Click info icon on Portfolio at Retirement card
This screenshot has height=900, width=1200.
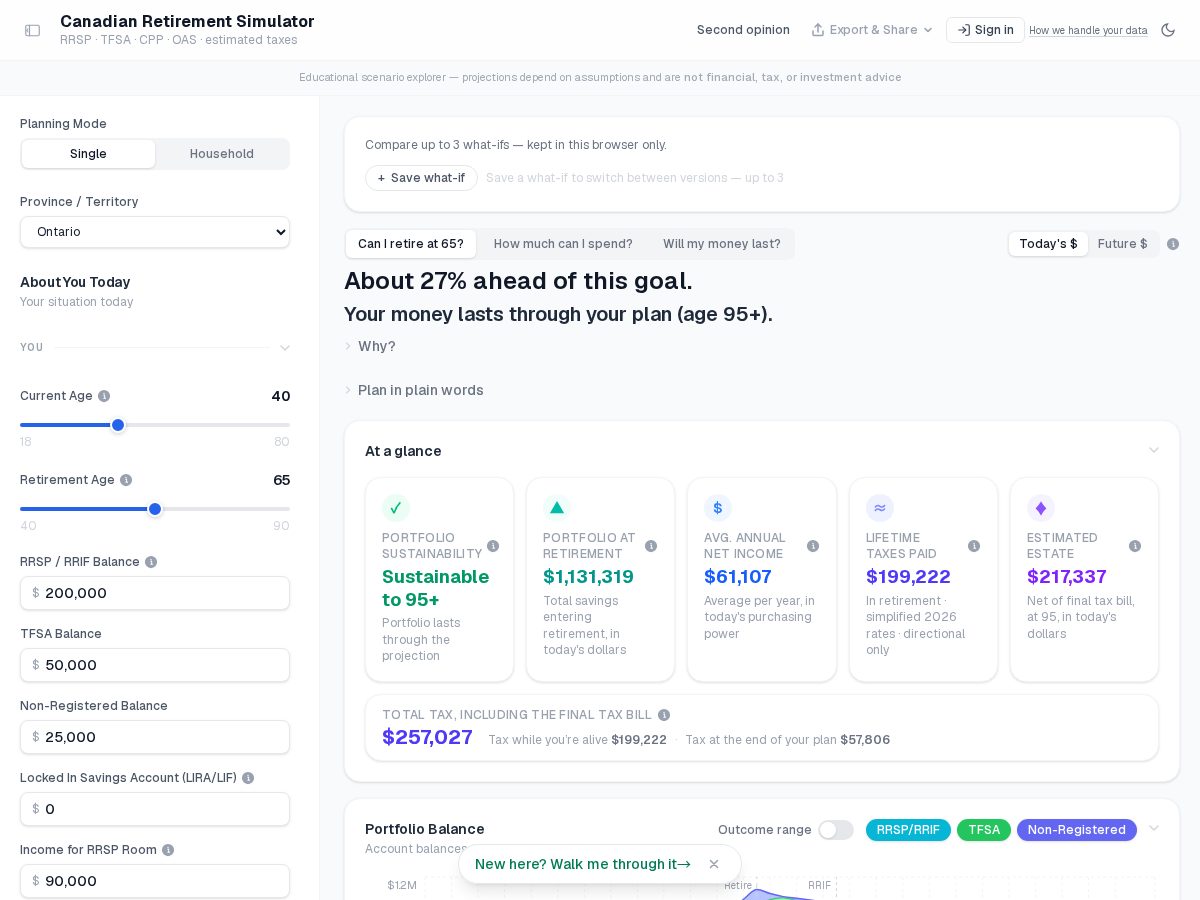pos(651,546)
